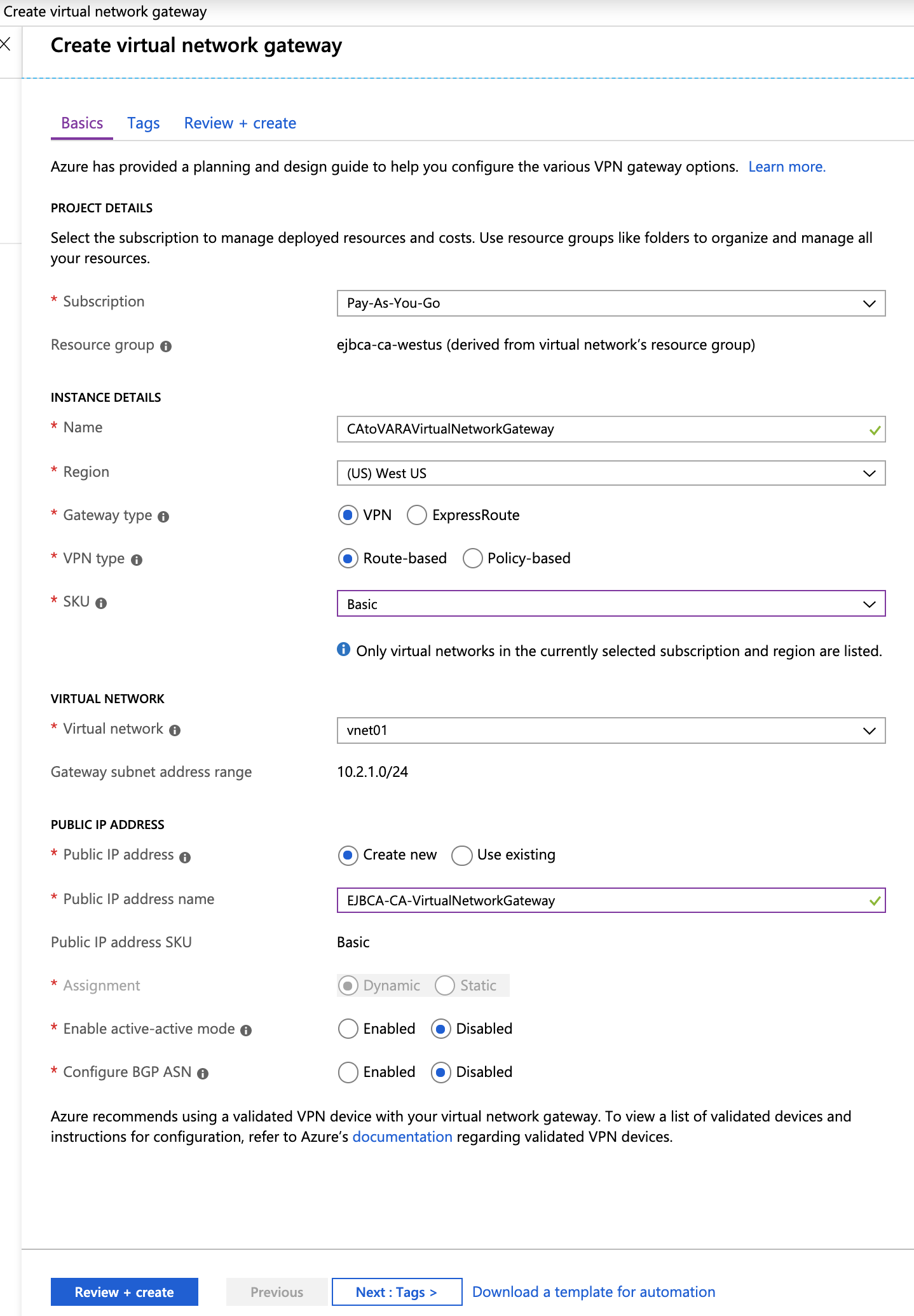The height and width of the screenshot is (1316, 914).
Task: Click the Virtual network info icon
Action: (x=175, y=730)
